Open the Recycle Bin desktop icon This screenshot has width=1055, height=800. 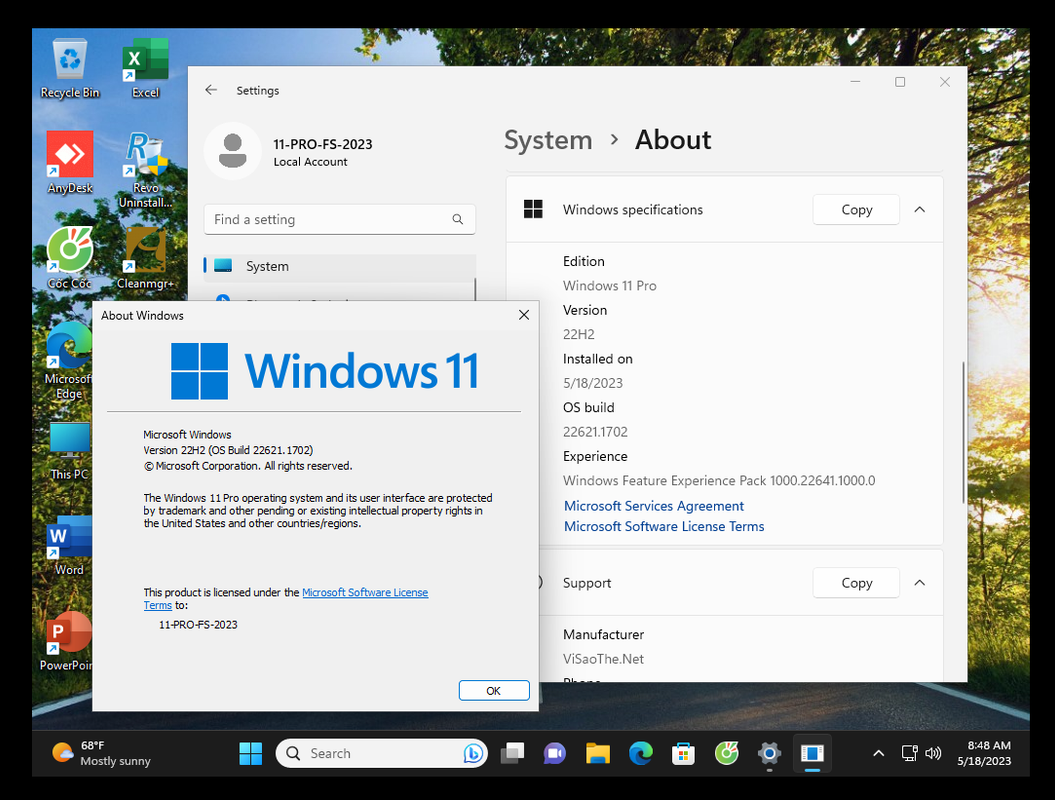pos(70,69)
